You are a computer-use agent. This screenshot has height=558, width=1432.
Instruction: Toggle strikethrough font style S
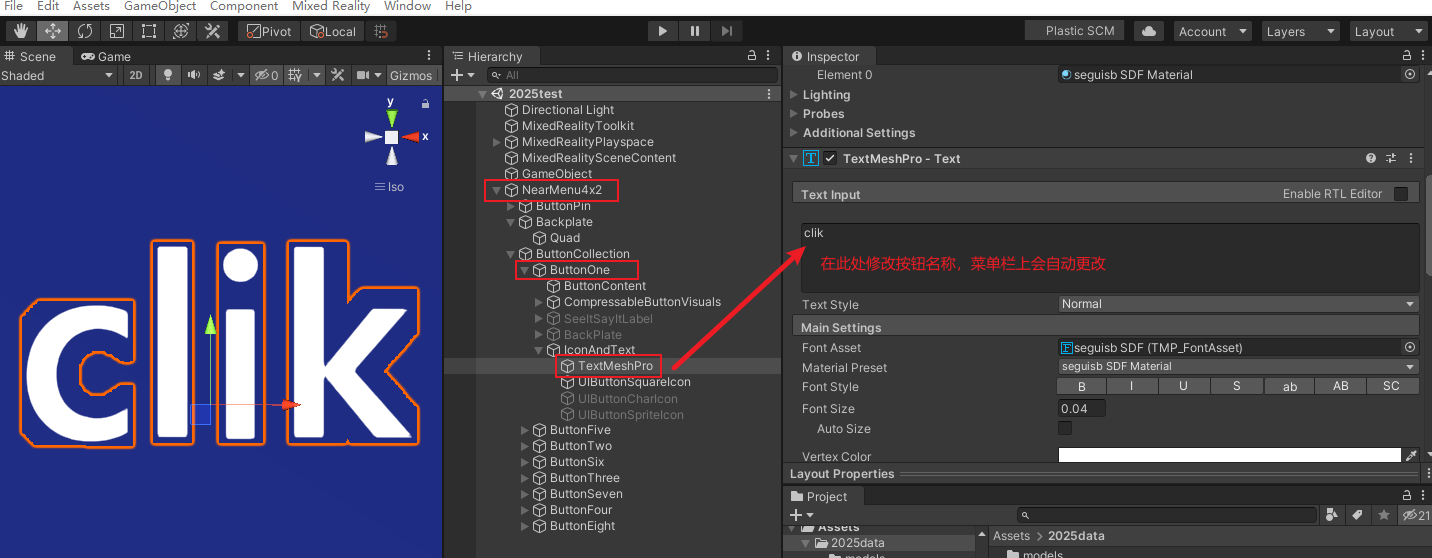(1236, 386)
